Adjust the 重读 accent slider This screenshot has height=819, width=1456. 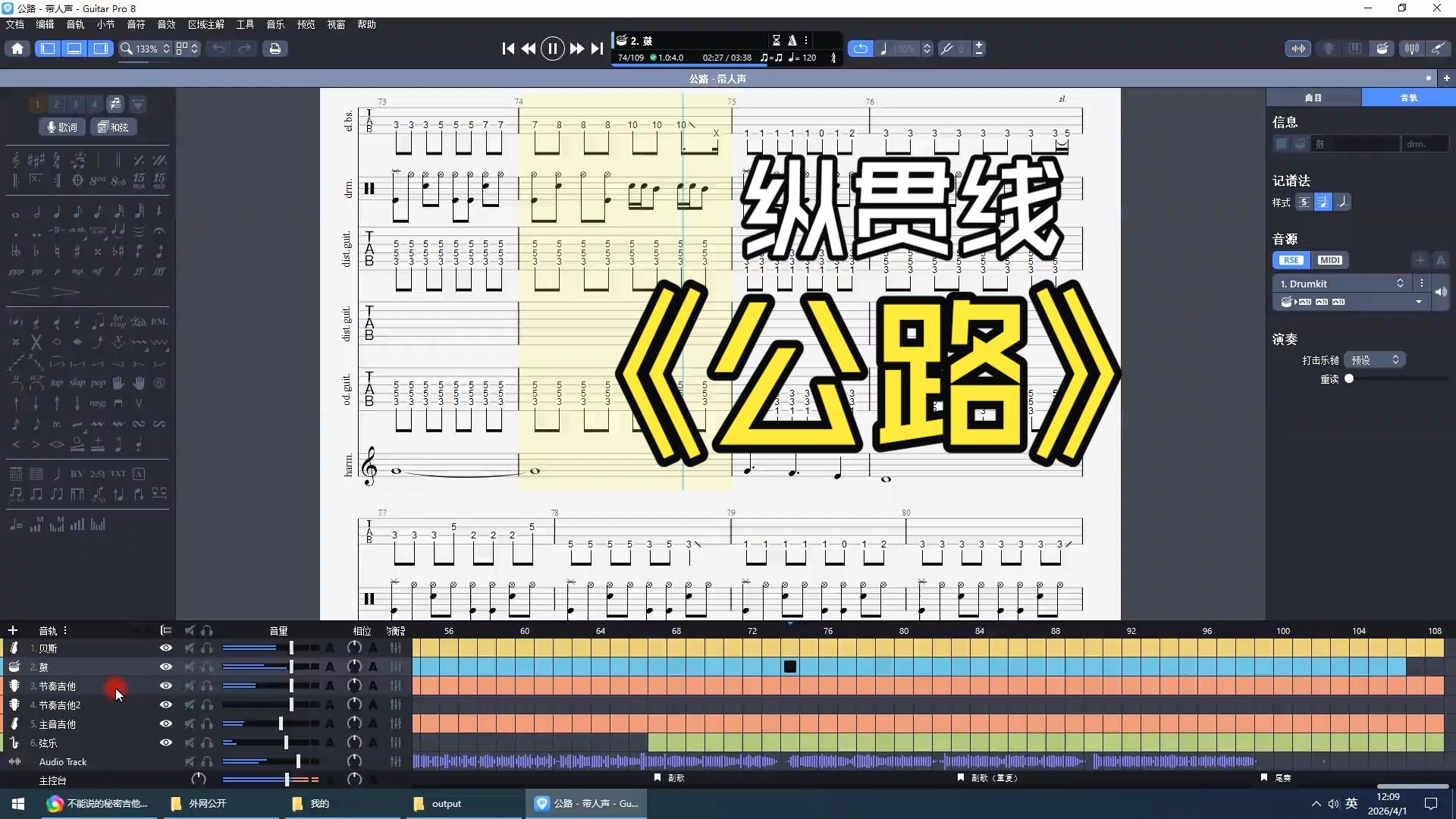[x=1349, y=379]
